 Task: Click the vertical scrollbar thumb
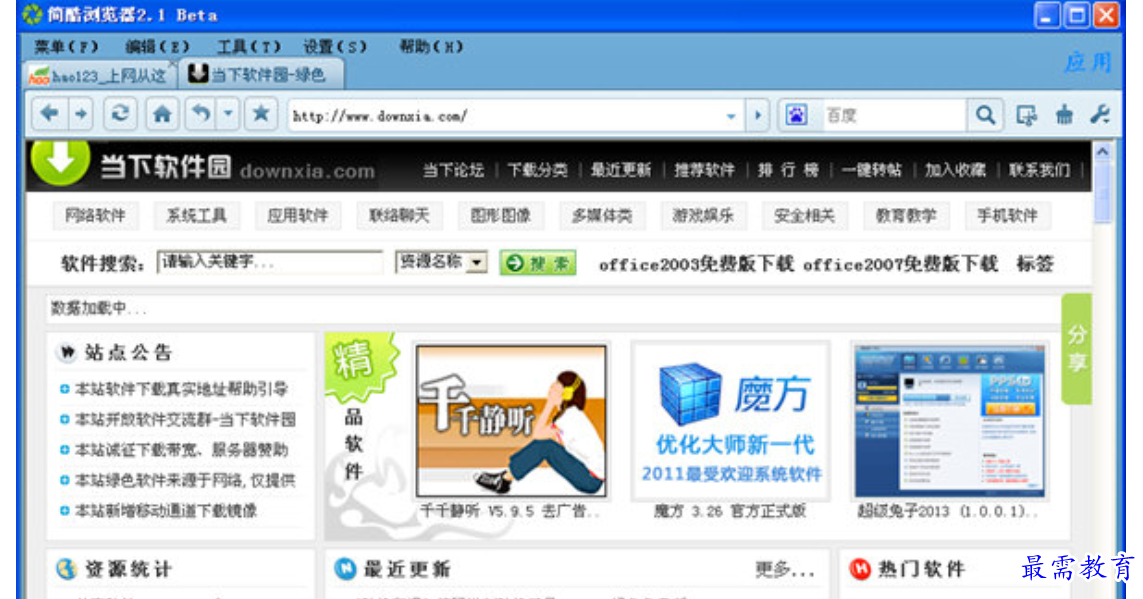1102,192
